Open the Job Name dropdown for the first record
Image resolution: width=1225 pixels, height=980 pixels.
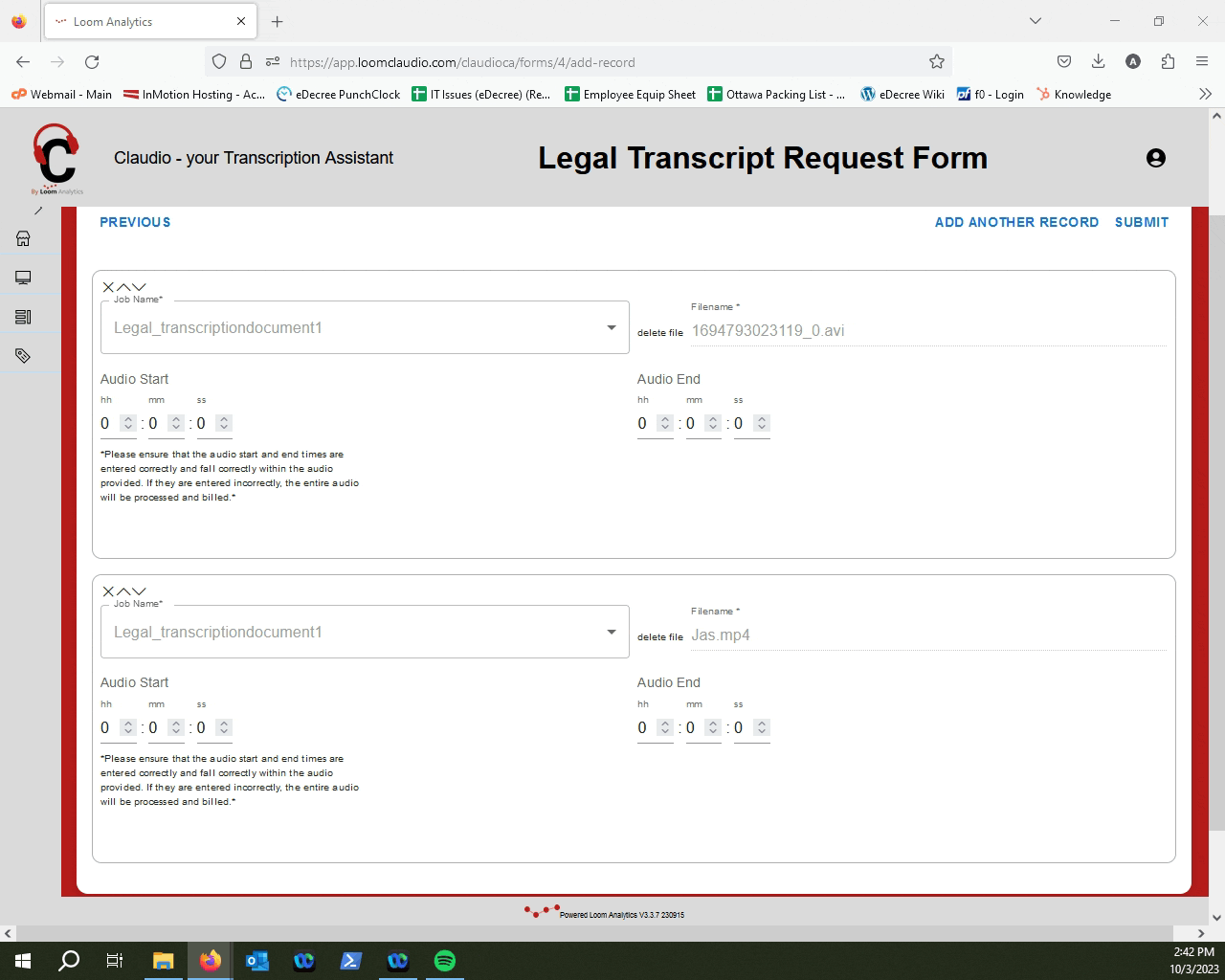point(612,327)
